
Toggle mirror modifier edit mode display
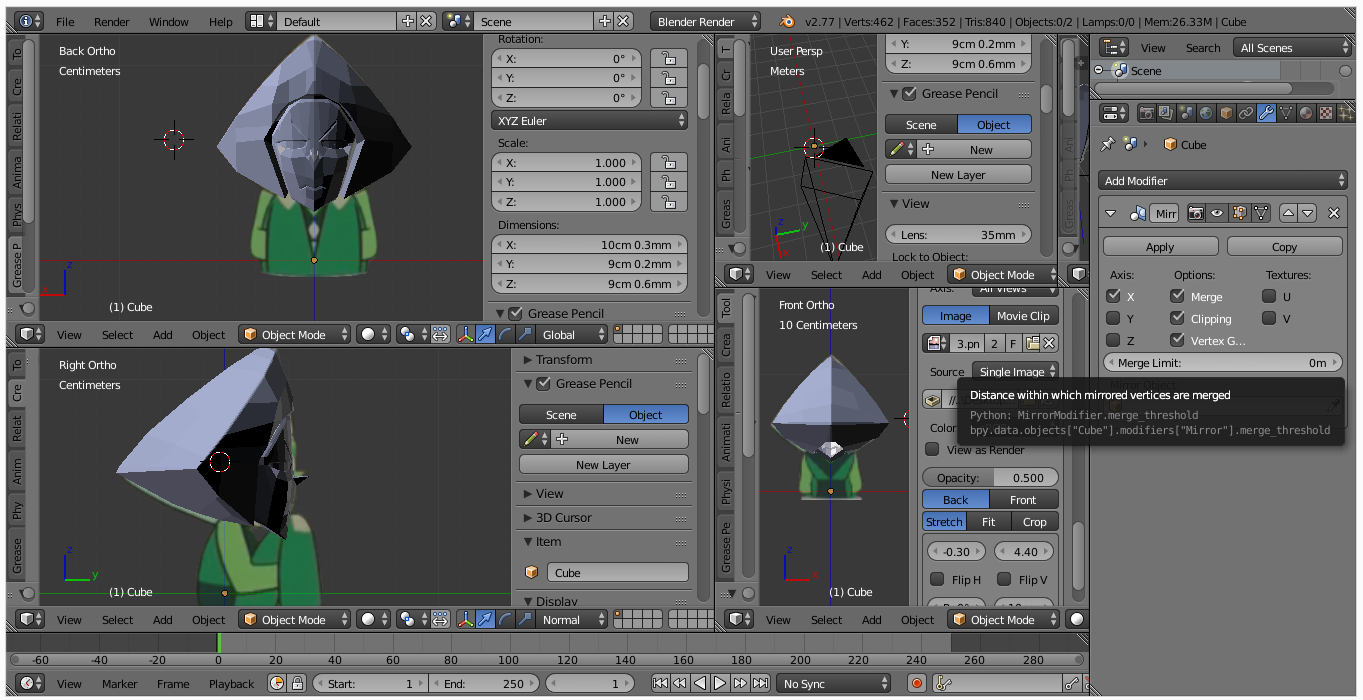tap(1239, 213)
